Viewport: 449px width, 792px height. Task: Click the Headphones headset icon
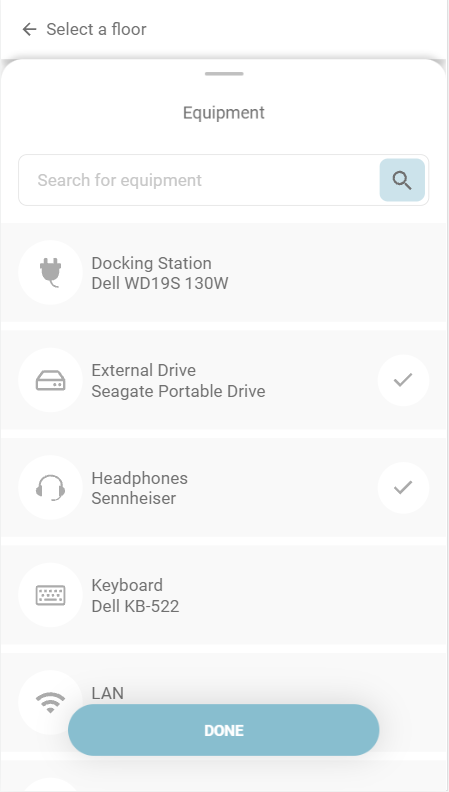point(51,487)
